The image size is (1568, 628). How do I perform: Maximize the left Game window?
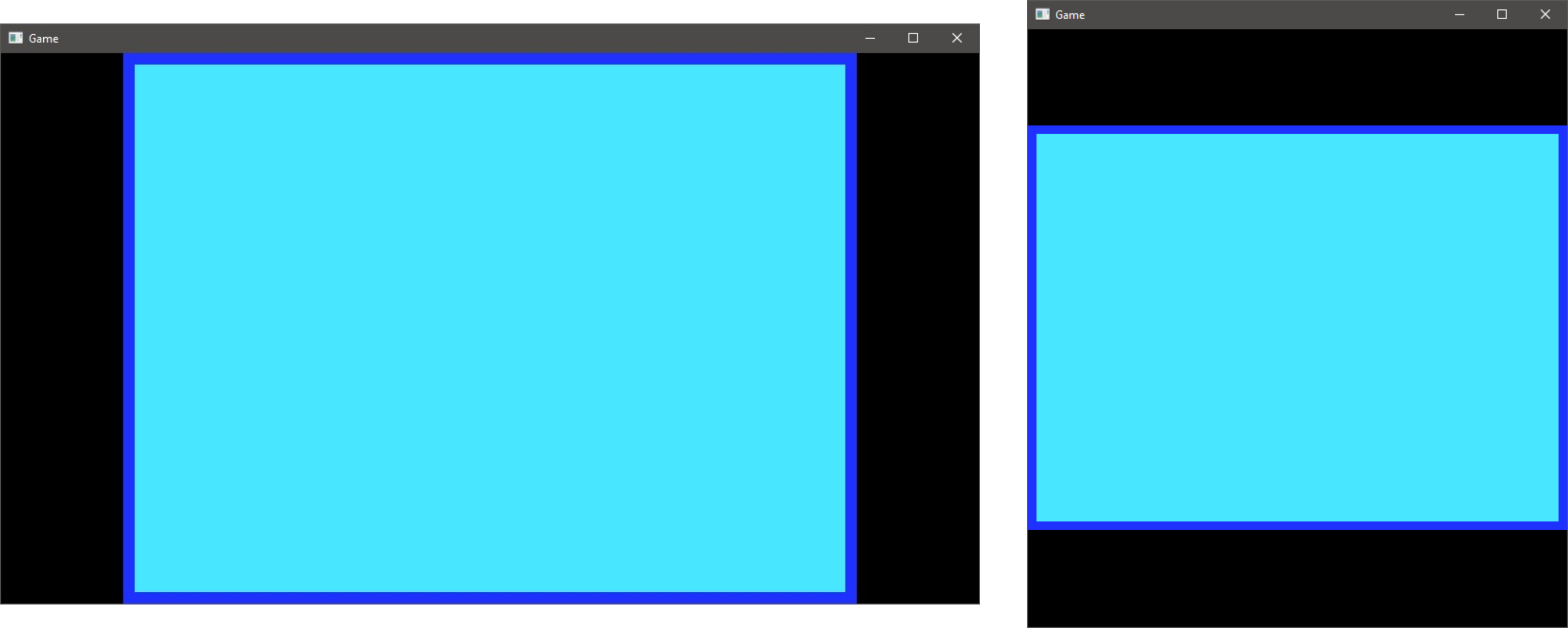[x=913, y=39]
